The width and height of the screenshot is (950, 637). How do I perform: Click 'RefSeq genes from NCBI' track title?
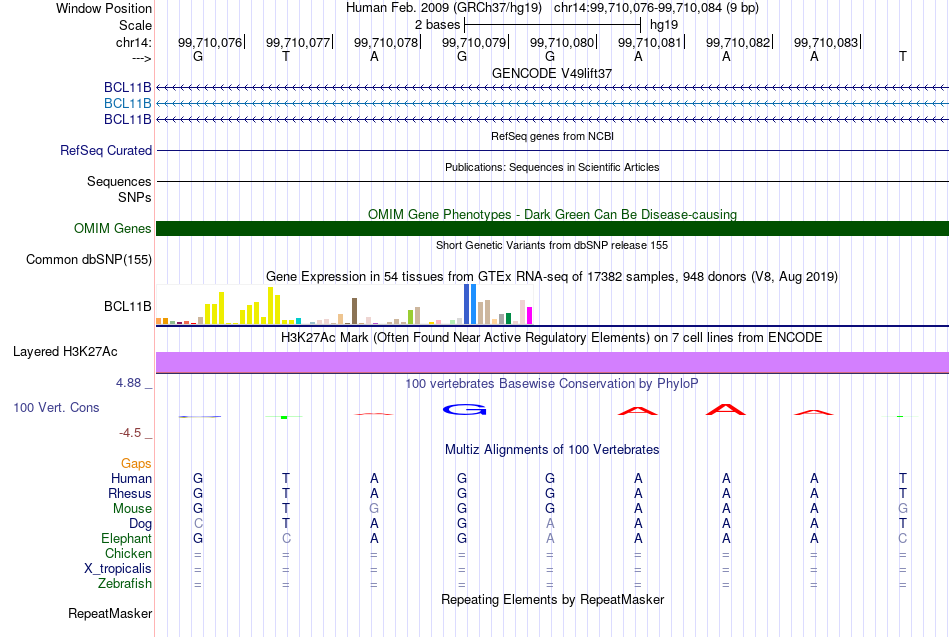pyautogui.click(x=552, y=136)
